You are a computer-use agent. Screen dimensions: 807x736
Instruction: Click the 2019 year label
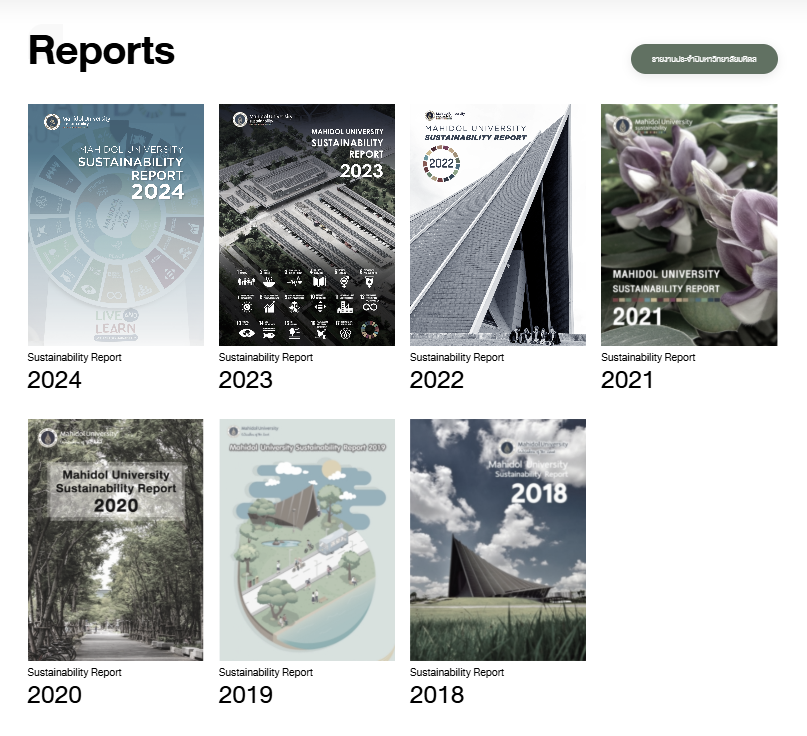245,695
